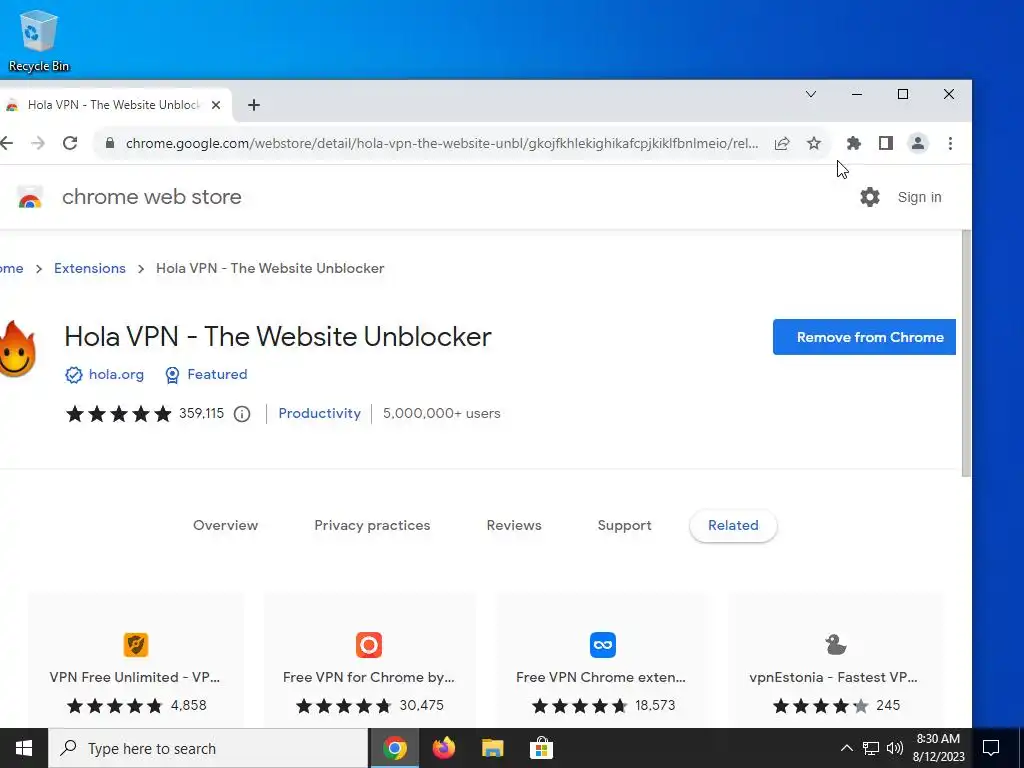Click the taskbar search box
1024x768 pixels.
(x=208, y=748)
